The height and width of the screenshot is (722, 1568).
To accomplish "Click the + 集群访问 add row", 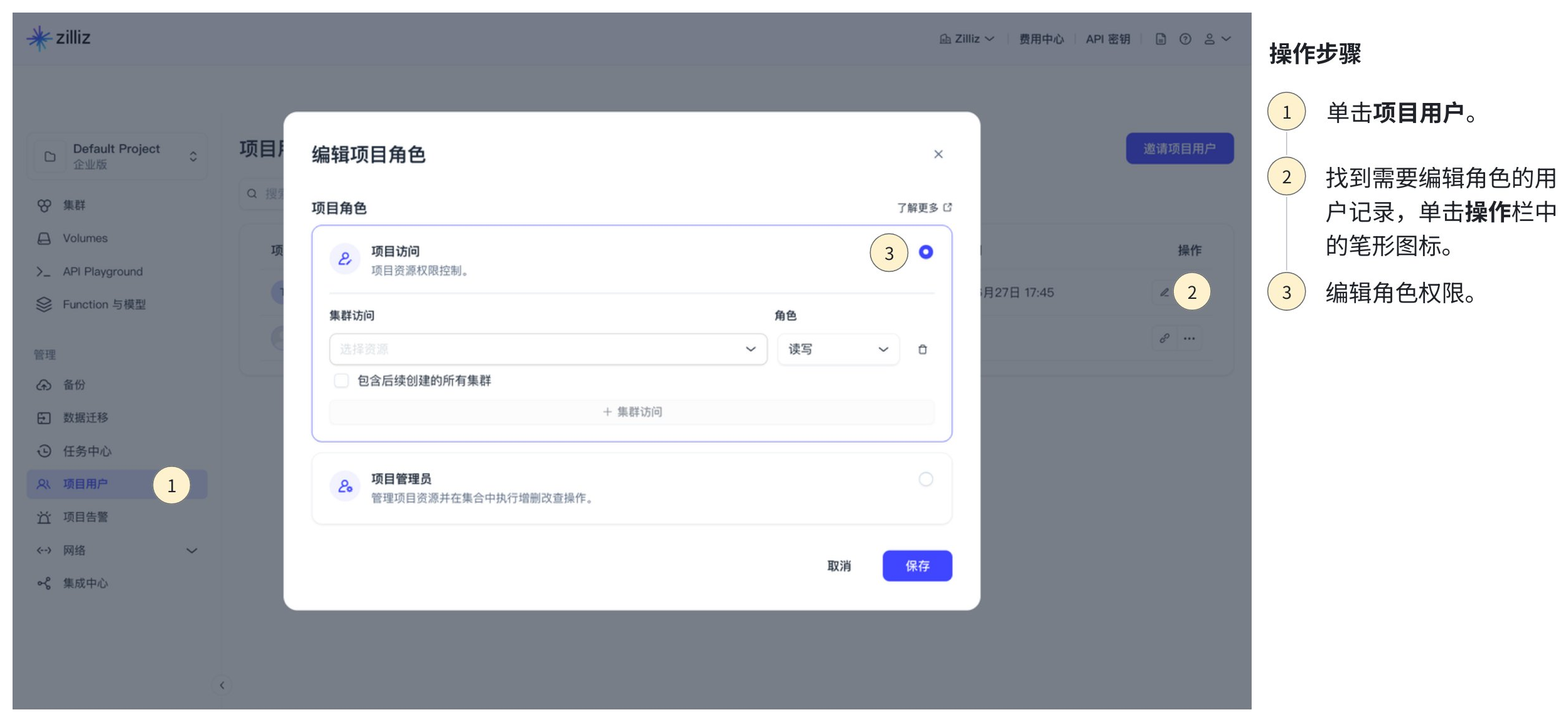I will click(631, 412).
